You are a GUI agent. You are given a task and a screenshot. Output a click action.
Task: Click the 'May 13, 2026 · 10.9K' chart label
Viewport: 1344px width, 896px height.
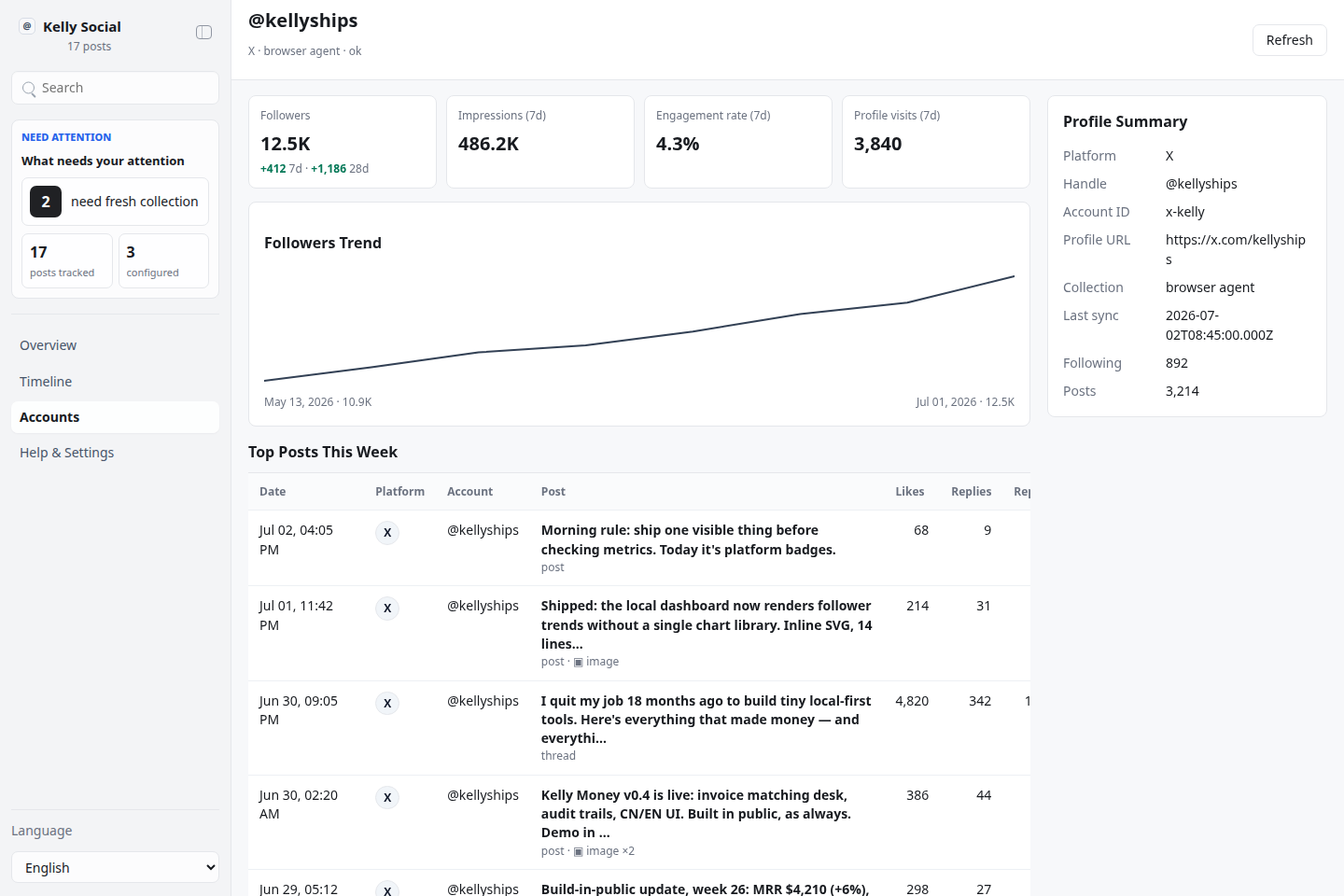(x=318, y=402)
